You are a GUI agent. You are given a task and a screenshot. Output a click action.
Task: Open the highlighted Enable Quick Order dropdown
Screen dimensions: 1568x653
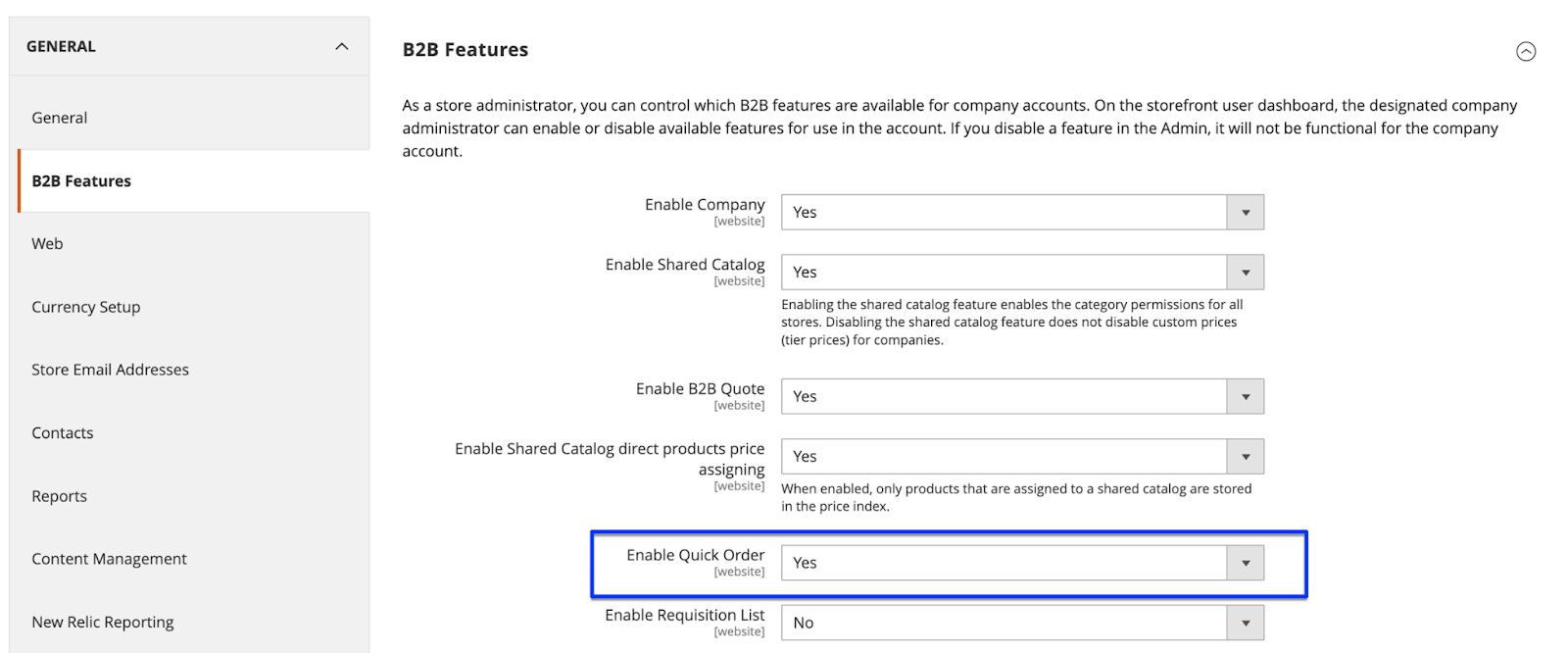coord(1246,562)
